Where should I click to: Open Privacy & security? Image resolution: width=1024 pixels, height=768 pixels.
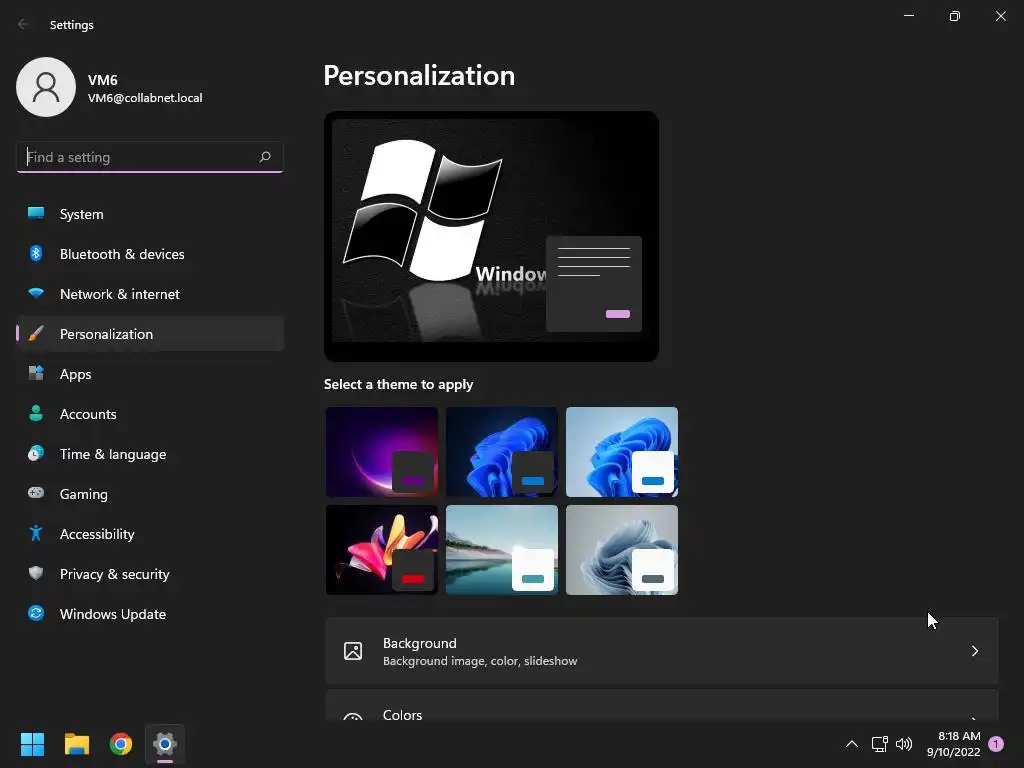[150, 573]
